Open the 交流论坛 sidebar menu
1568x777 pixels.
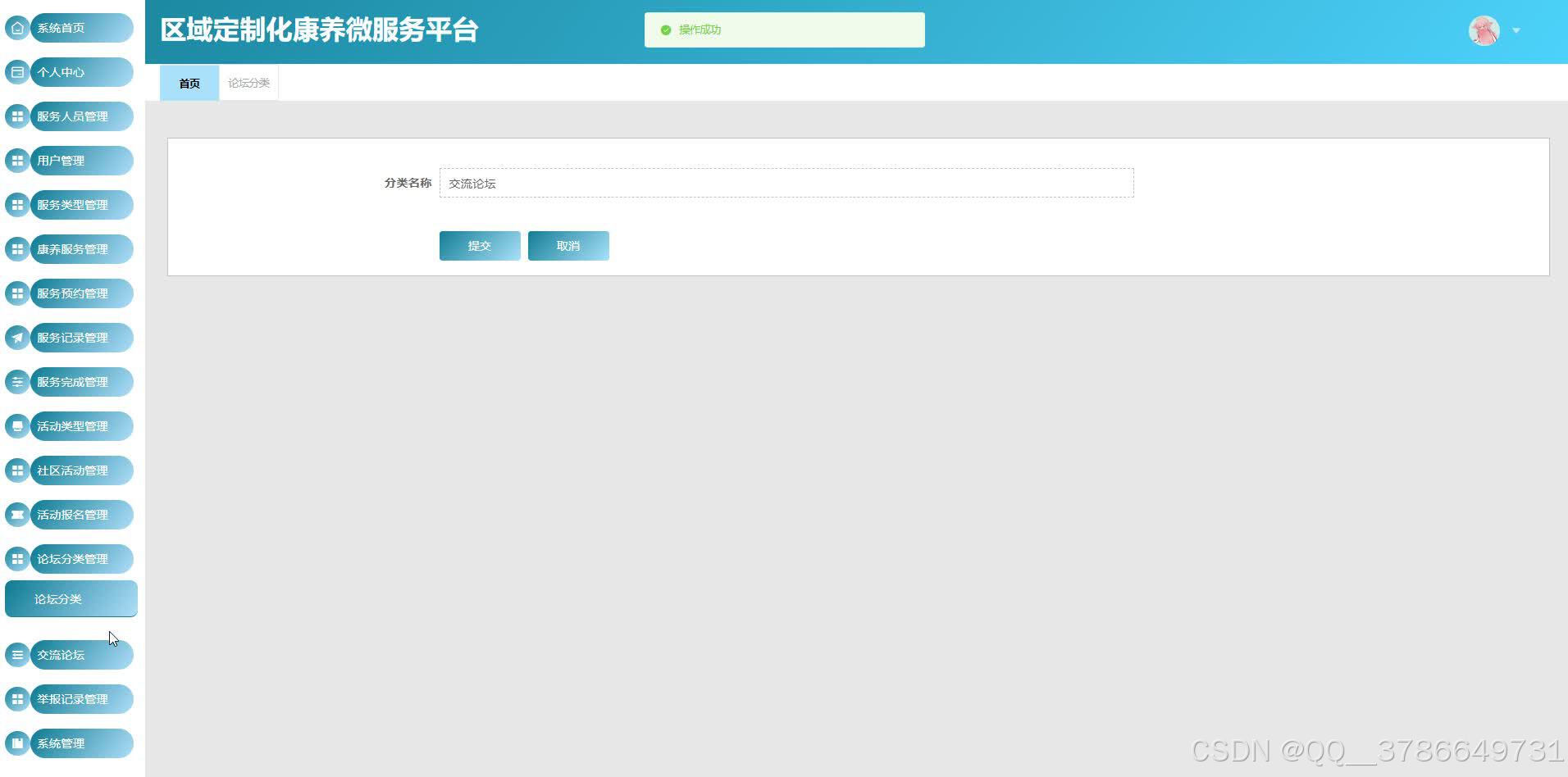click(81, 655)
